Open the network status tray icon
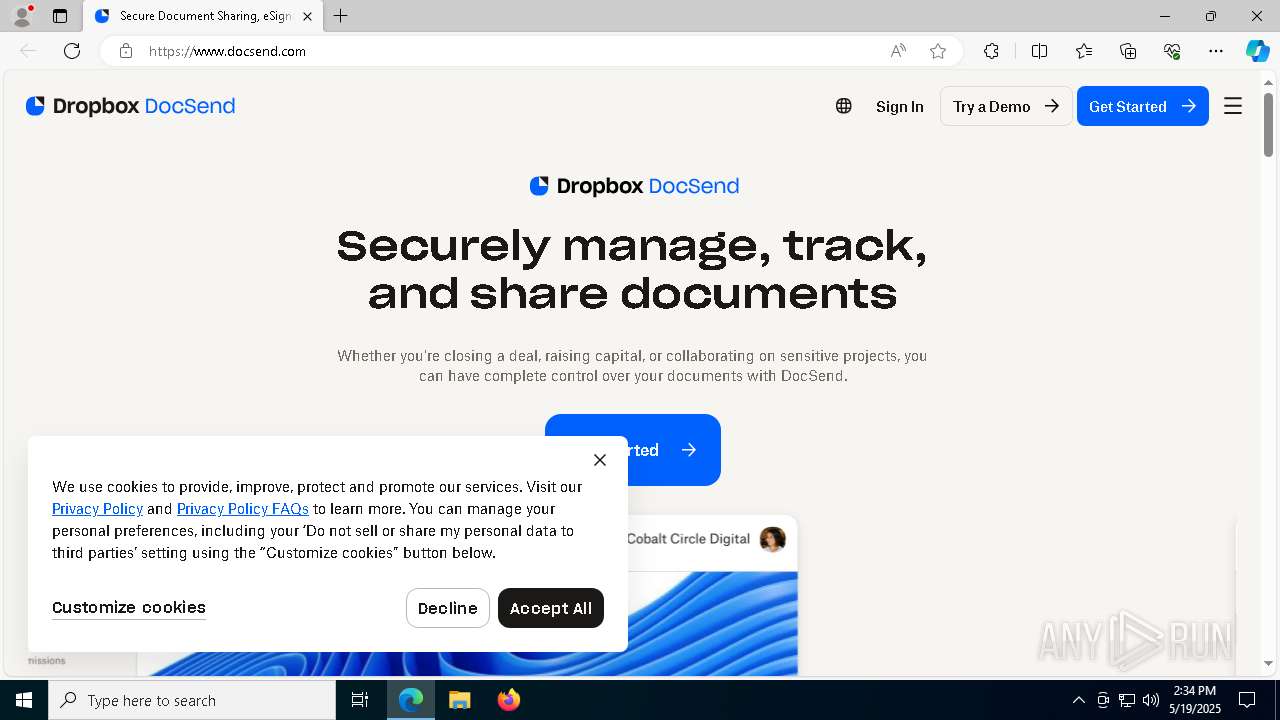Viewport: 1280px width, 720px height. 1127,700
